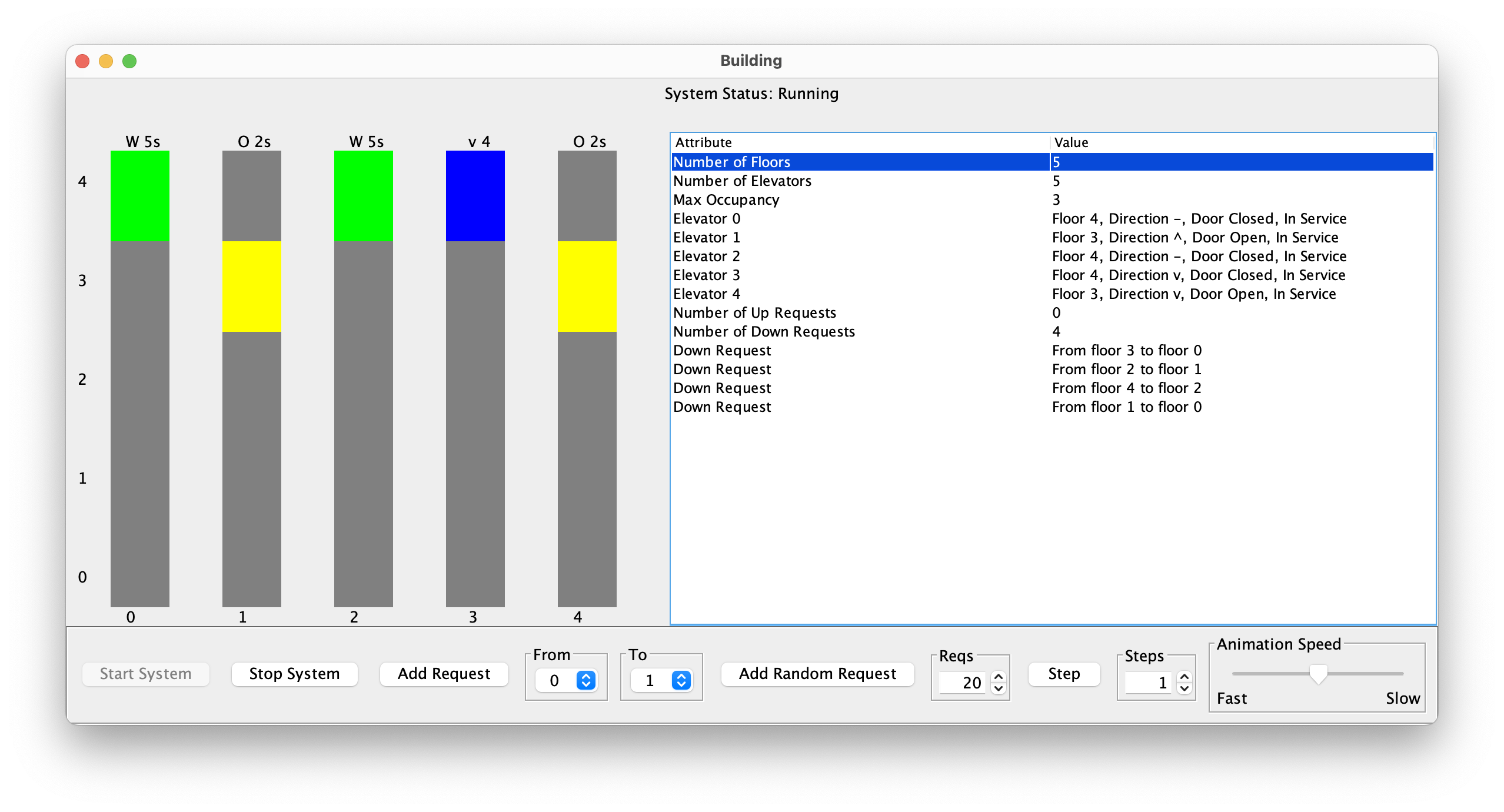The image size is (1504, 812).
Task: Click the Stop System button
Action: tap(294, 674)
